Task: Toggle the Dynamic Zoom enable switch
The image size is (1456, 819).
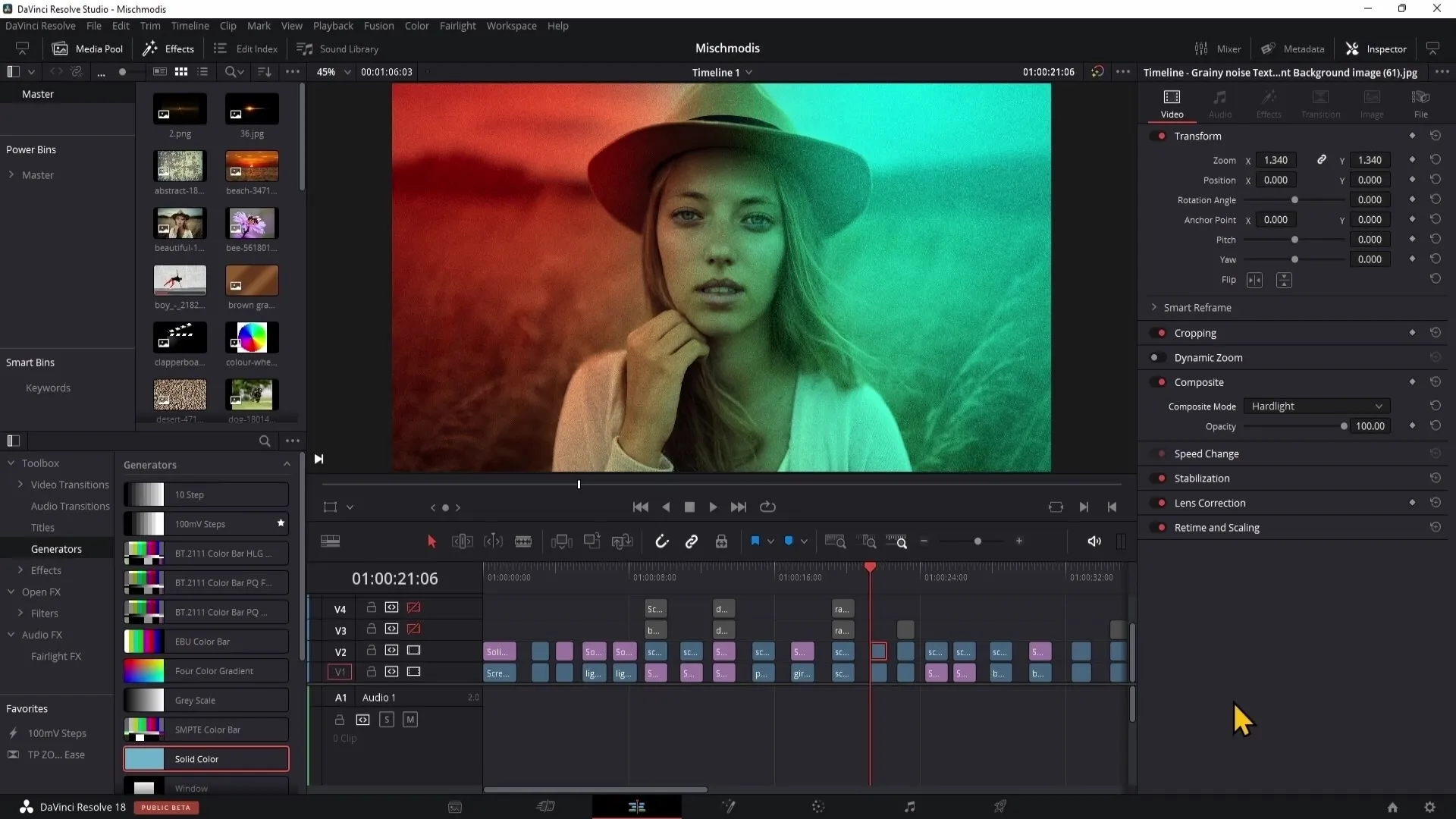Action: pos(1157,358)
